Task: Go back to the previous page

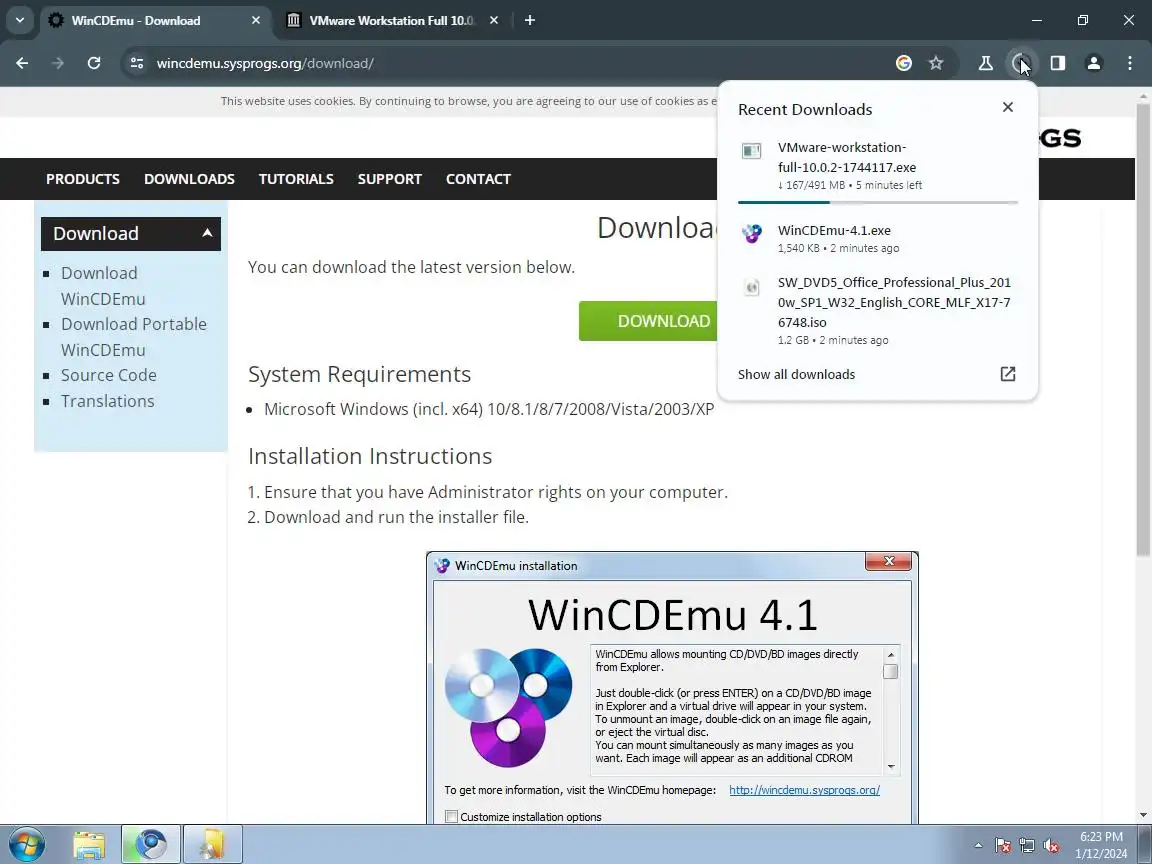Action: 22,63
